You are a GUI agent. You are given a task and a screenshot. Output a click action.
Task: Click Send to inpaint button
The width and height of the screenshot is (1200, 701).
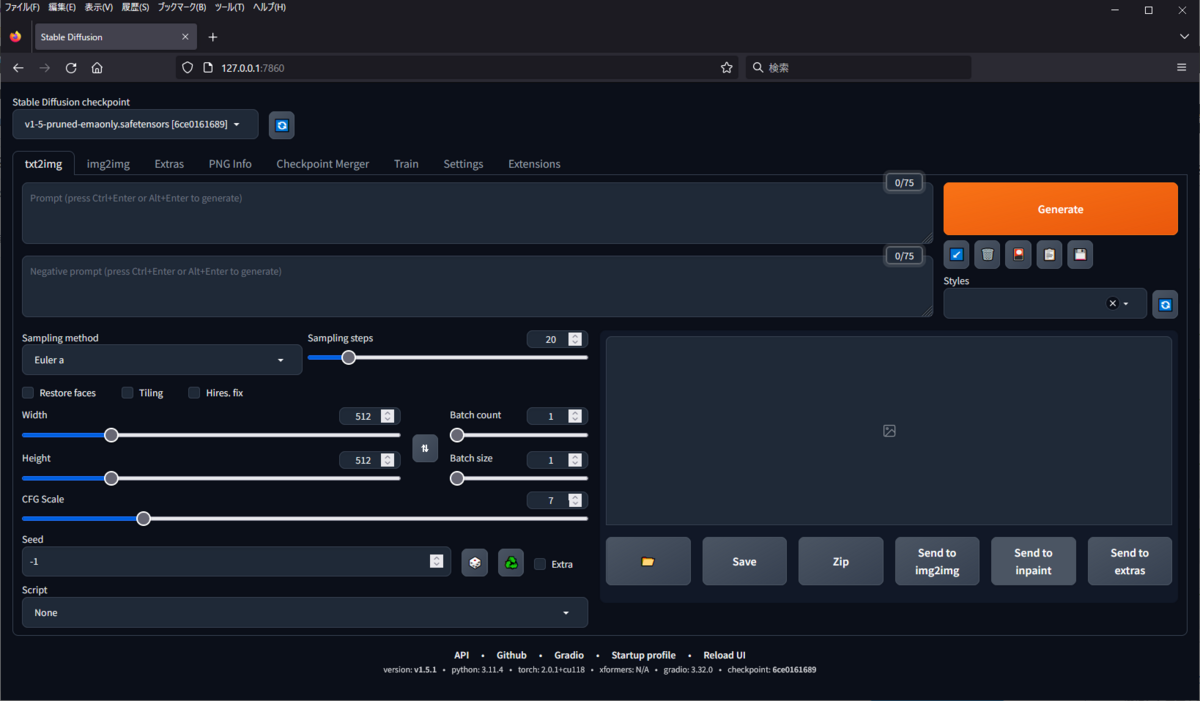(x=1033, y=561)
